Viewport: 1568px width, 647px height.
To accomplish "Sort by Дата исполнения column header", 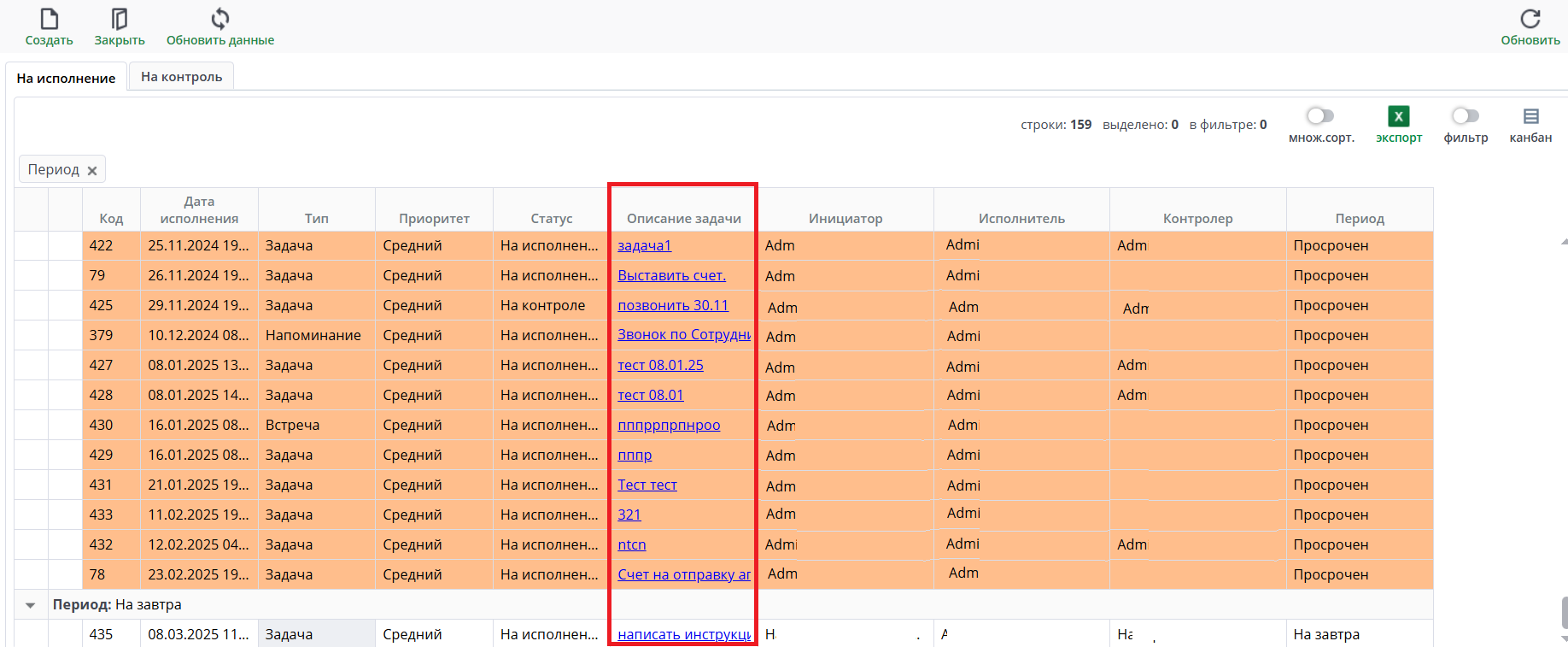I will pos(199,210).
